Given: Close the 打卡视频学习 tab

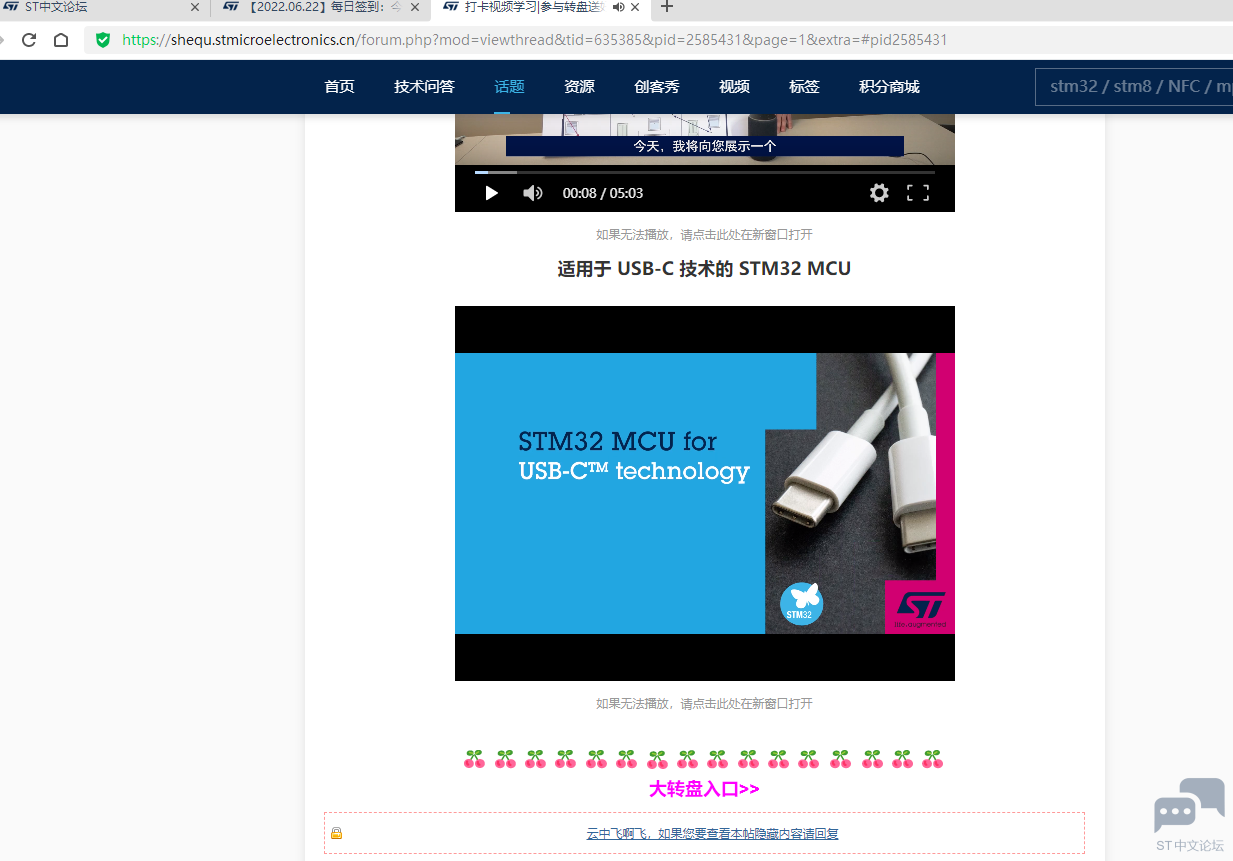Looking at the screenshot, I should point(635,7).
